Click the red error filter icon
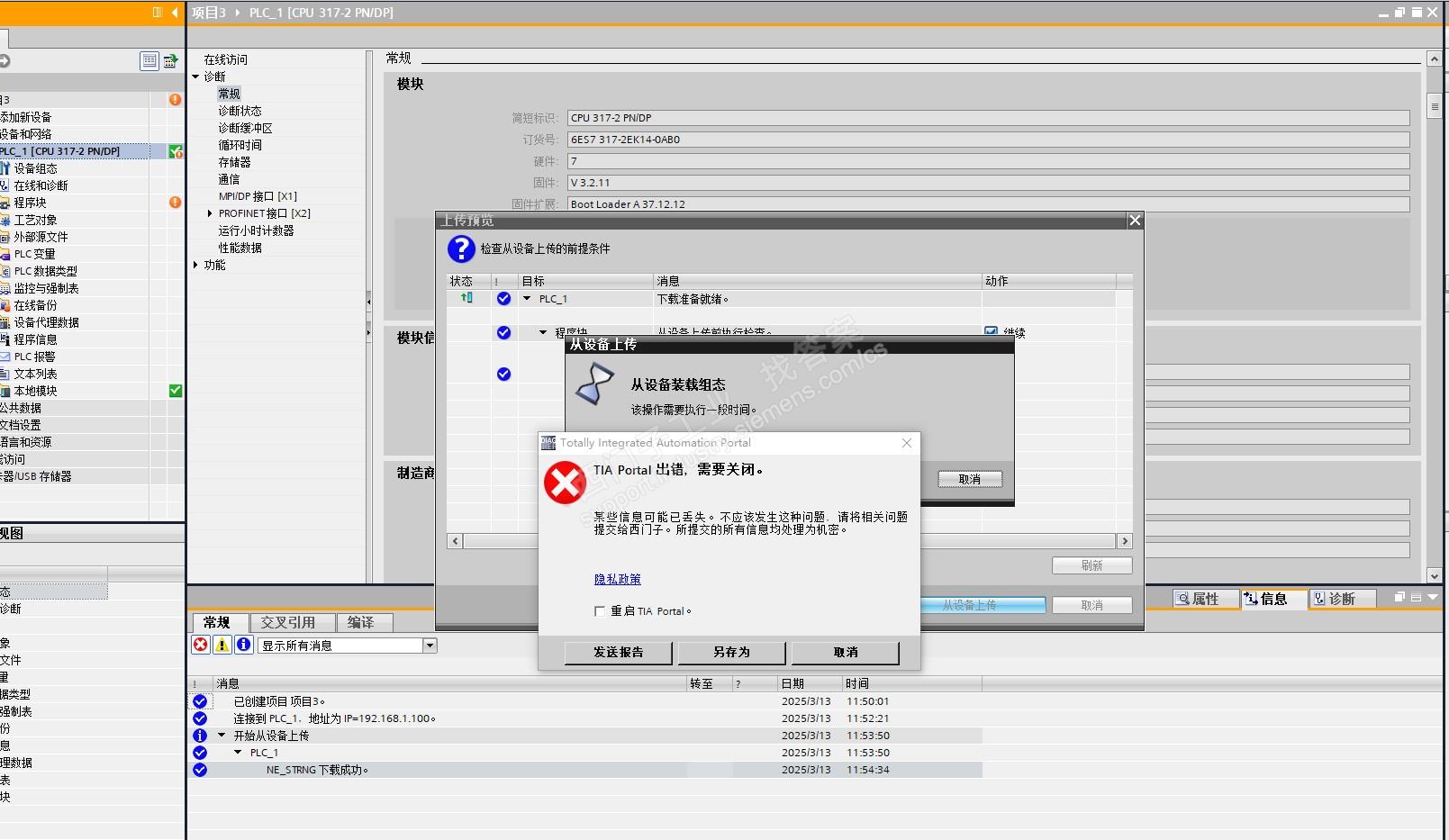Viewport: 1449px width, 840px height. (200, 645)
